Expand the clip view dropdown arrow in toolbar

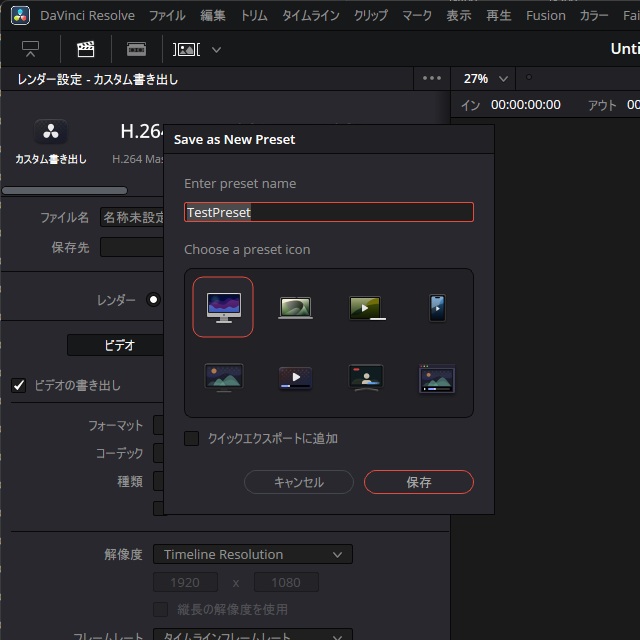pos(217,49)
